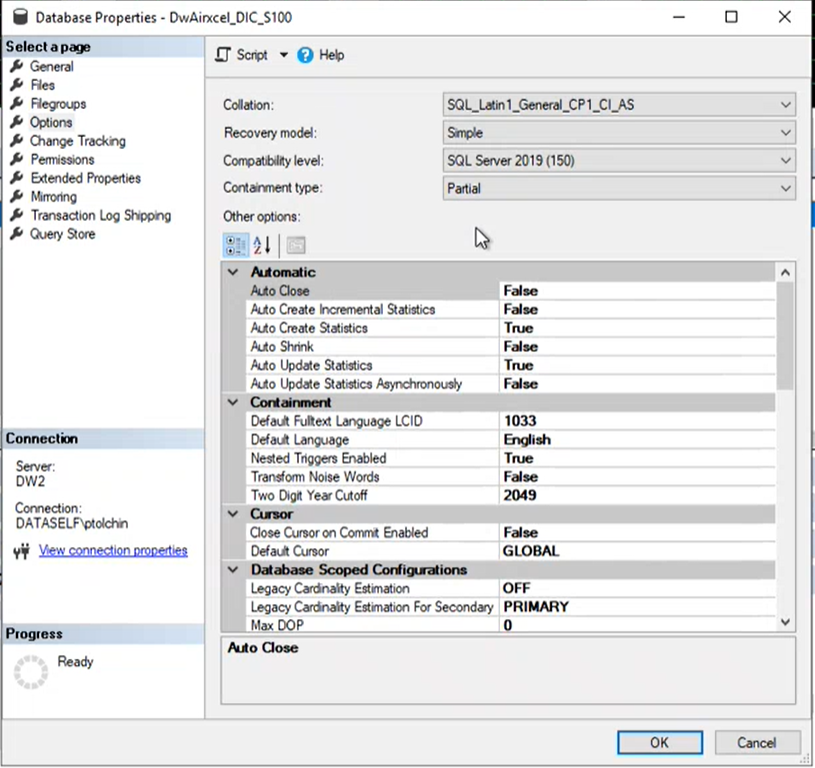Sort properties alphabetically

click(259, 245)
